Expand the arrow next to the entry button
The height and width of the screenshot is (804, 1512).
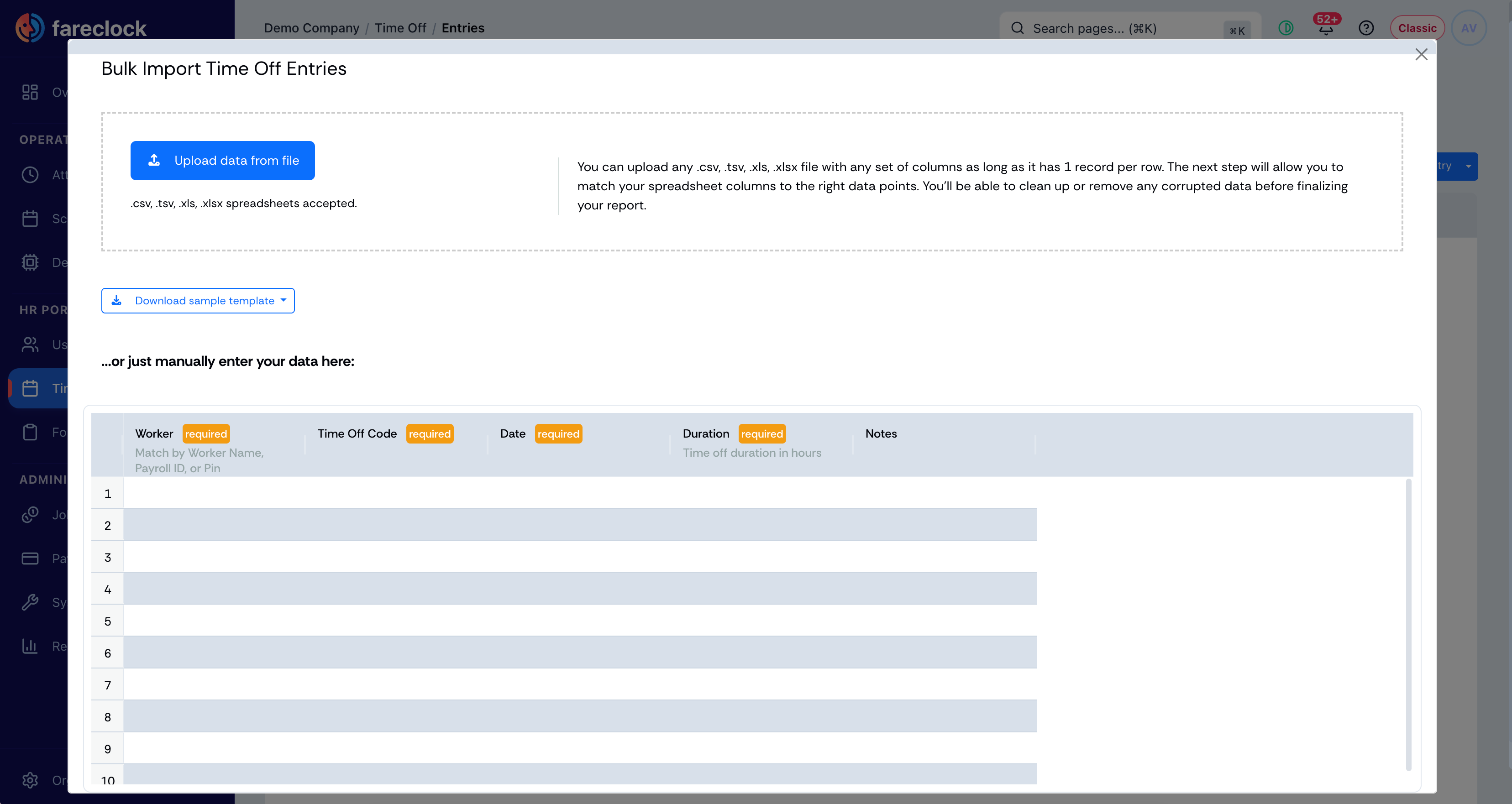(x=1468, y=166)
